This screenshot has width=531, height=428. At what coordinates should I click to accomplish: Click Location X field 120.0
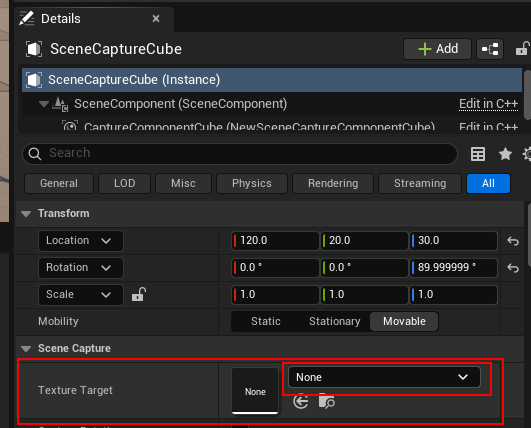[275, 241]
